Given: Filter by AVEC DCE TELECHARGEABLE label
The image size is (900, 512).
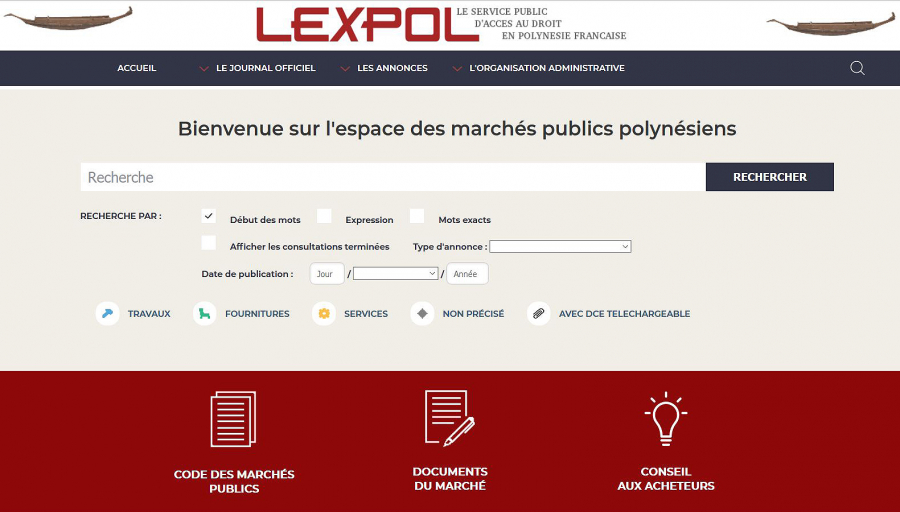Looking at the screenshot, I should 624,314.
